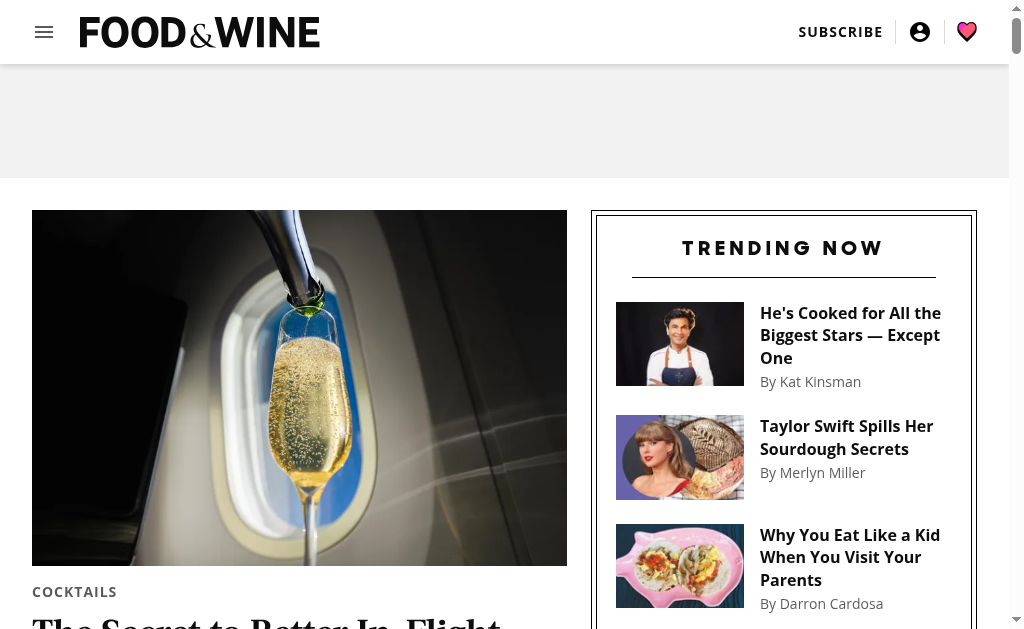
Task: Click the account profile icon
Action: pos(920,32)
